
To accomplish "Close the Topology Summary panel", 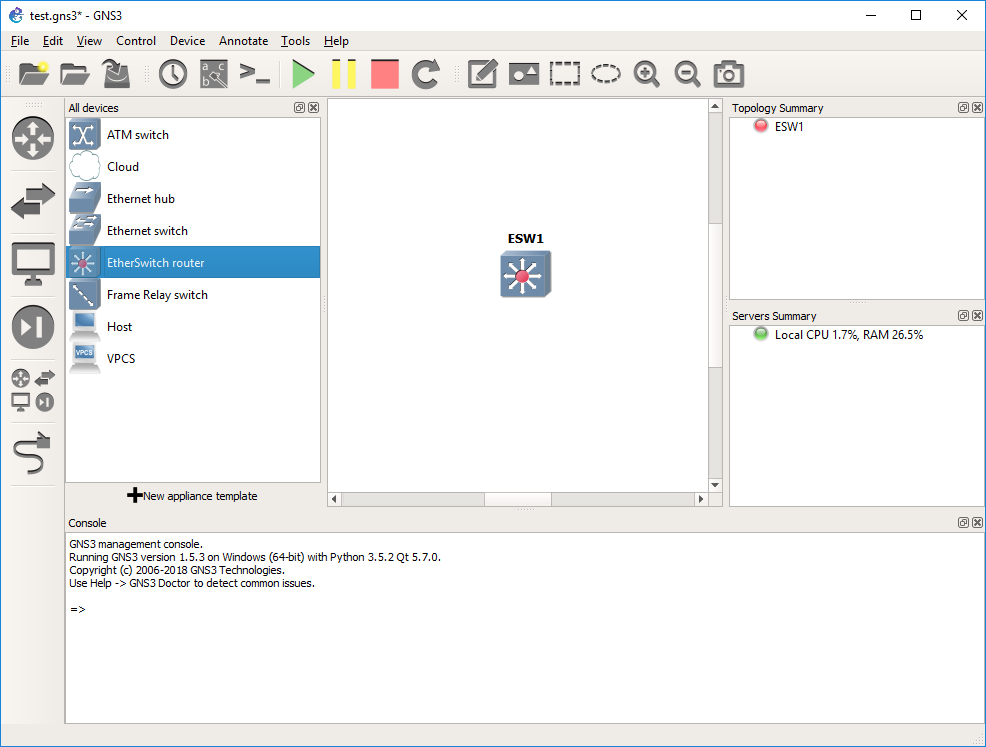I will point(977,108).
